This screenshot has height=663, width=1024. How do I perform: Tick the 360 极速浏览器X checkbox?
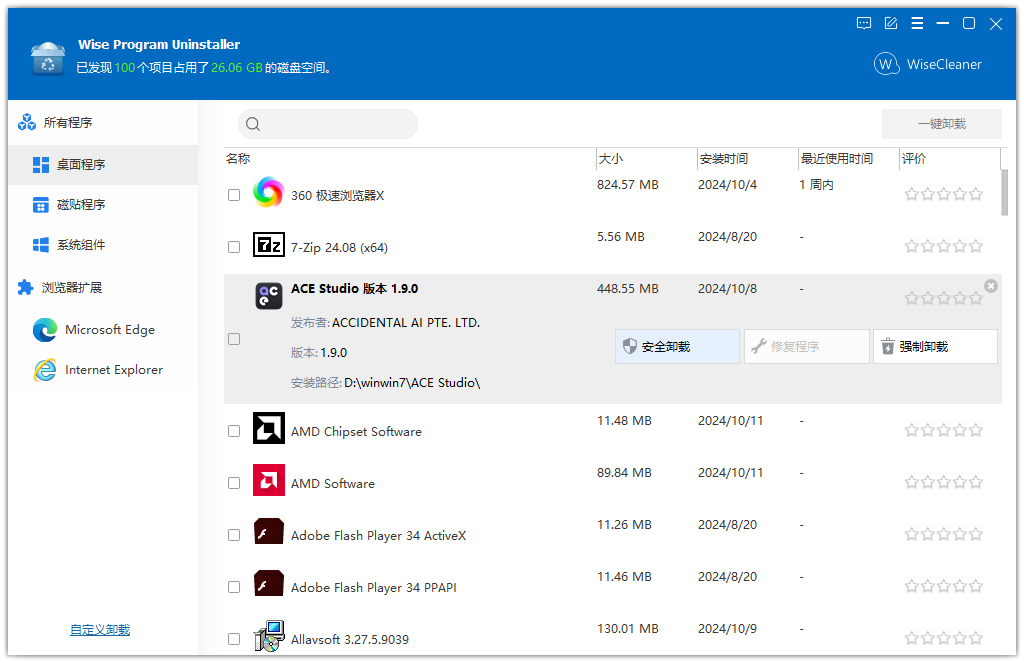(x=234, y=195)
